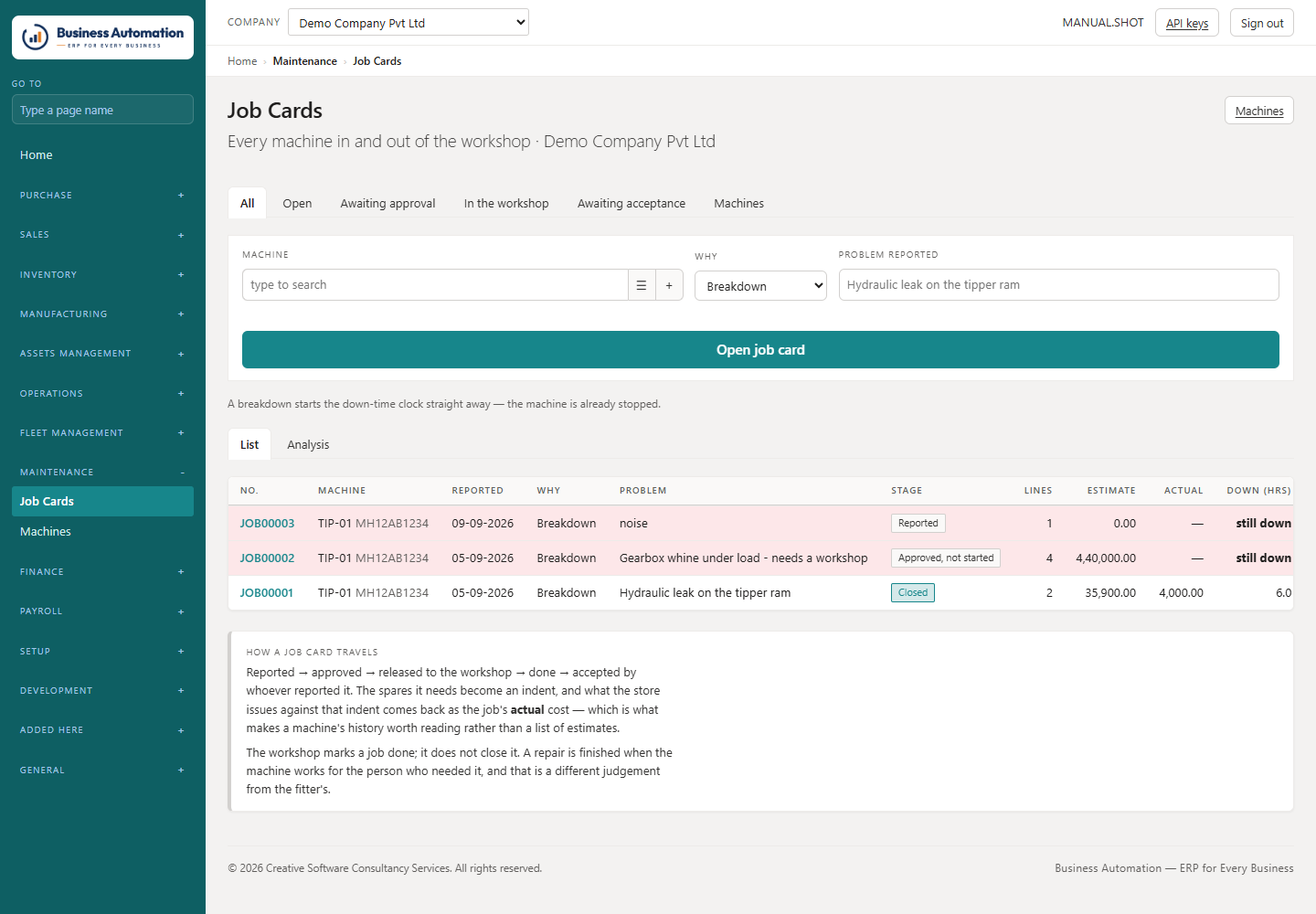Click the API keys button
Image resolution: width=1316 pixels, height=914 pixels.
(1187, 23)
